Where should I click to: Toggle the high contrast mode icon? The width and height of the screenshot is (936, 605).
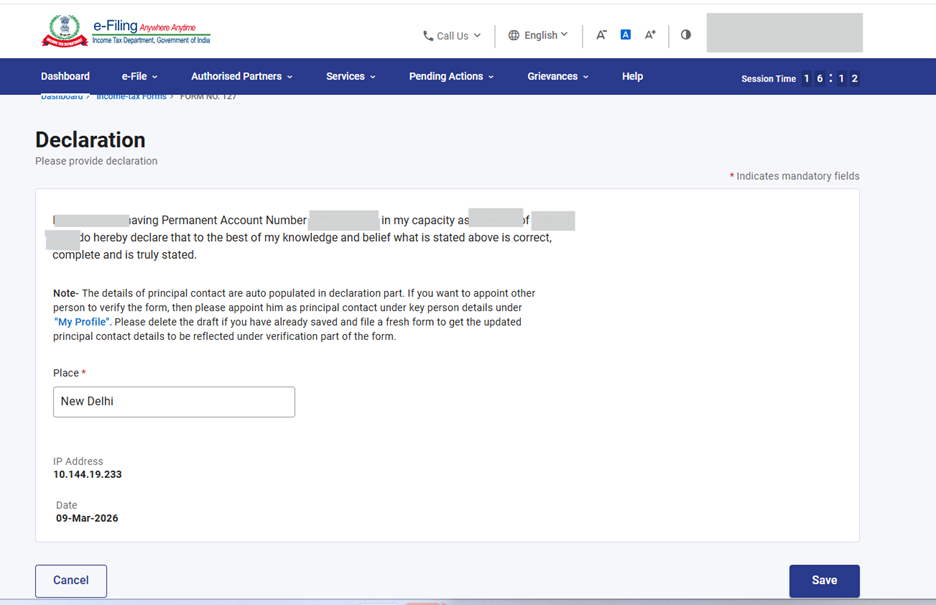(686, 35)
